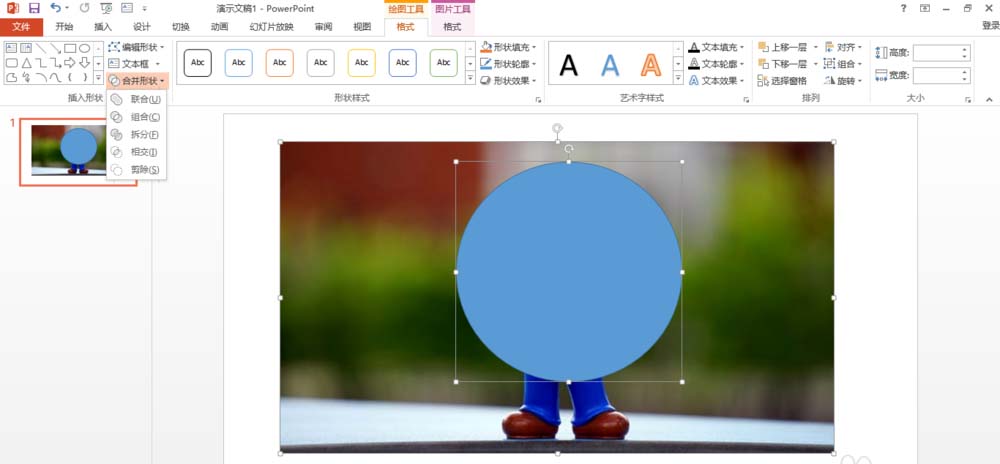
Task: Click the rotation handle above blue circle
Action: [569, 149]
